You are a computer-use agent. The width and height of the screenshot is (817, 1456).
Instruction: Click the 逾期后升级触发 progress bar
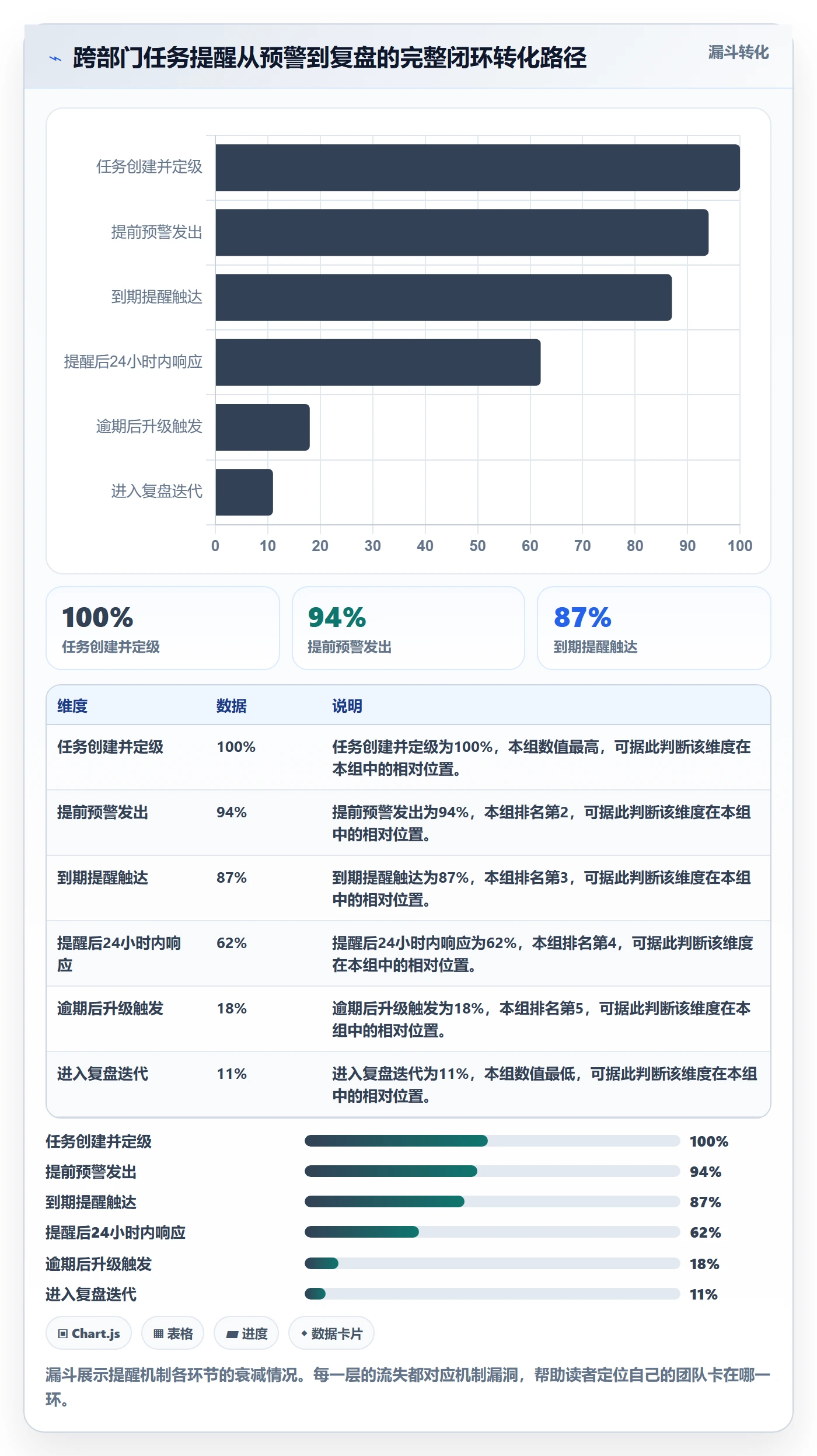[492, 1263]
